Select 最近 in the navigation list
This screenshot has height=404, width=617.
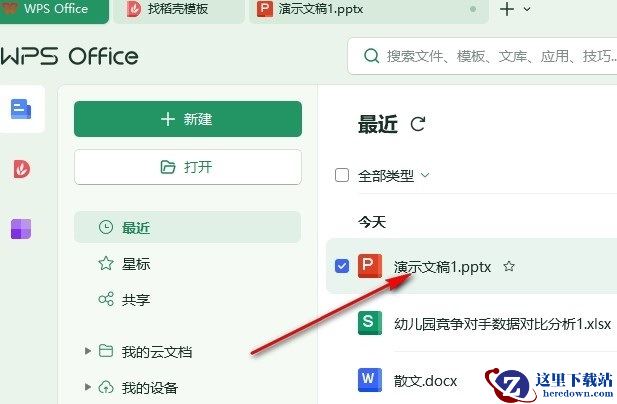click(187, 227)
